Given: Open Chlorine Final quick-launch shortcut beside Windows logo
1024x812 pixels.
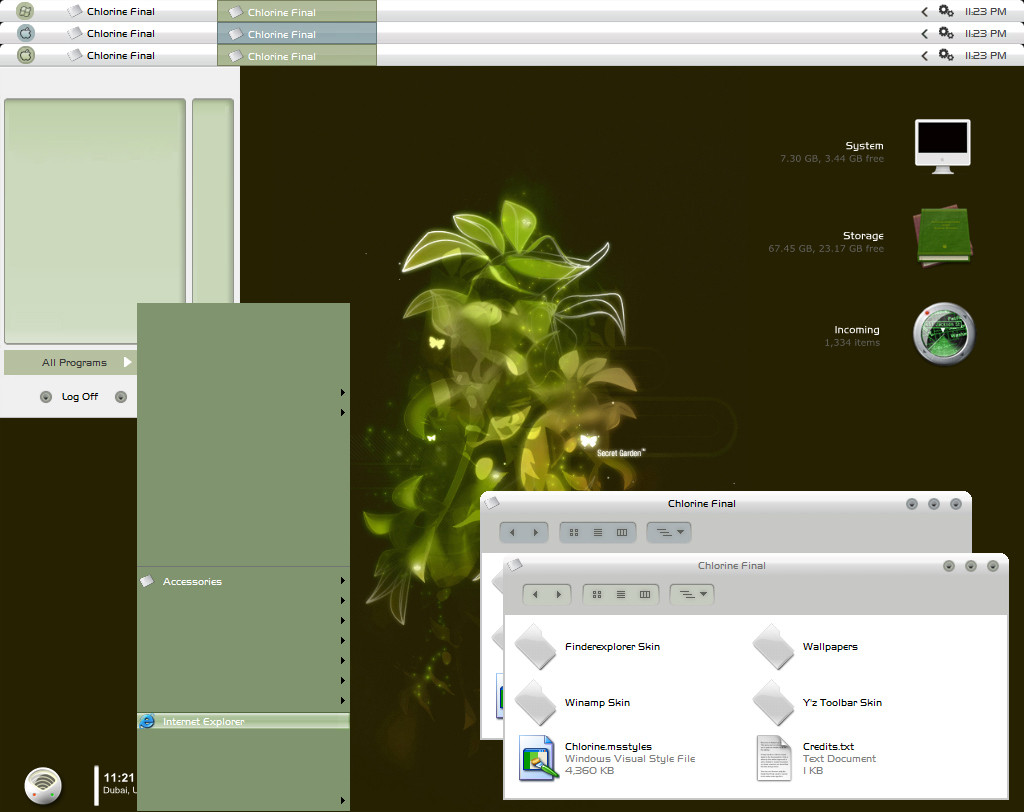Looking at the screenshot, I should [x=111, y=12].
